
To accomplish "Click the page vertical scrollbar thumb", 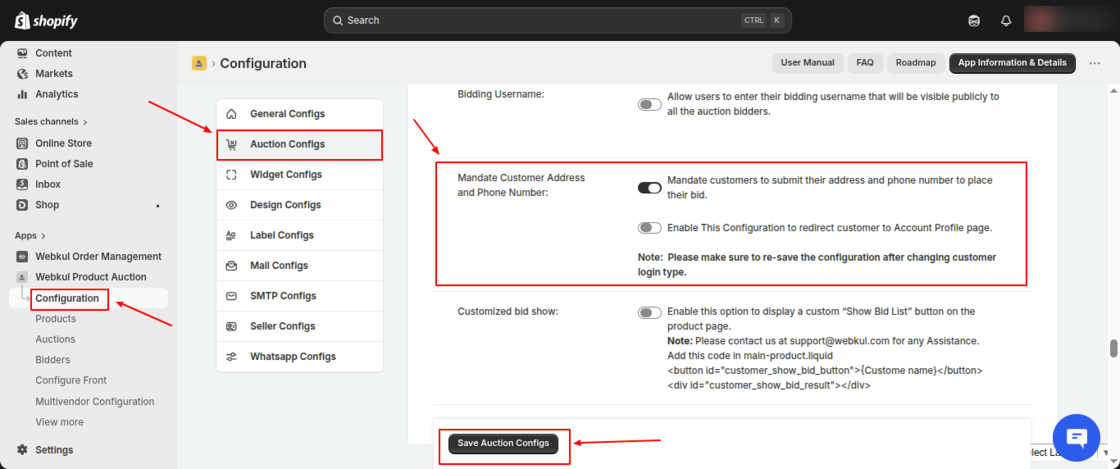I will click(x=1113, y=348).
